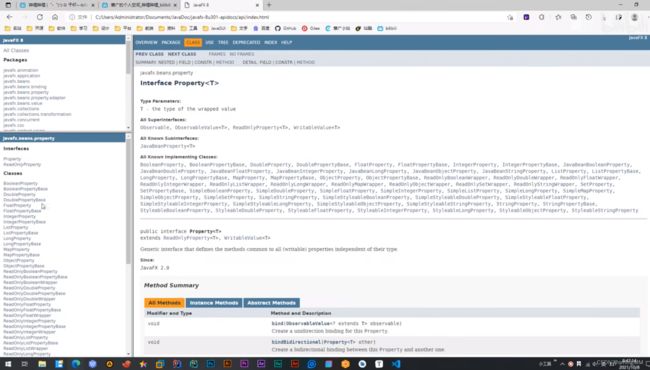Open the browser collections icon
This screenshot has width=650, height=370.
click(574, 17)
